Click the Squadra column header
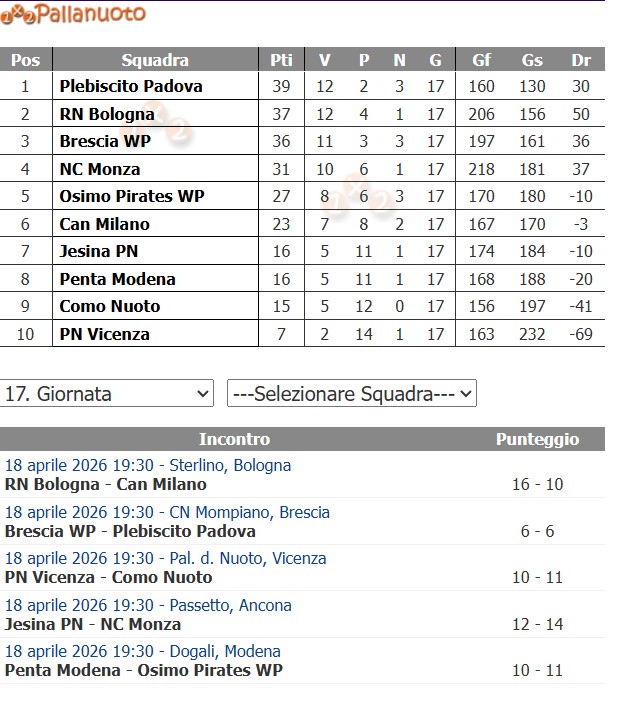Image resolution: width=622 pixels, height=701 pixels. coord(154,60)
